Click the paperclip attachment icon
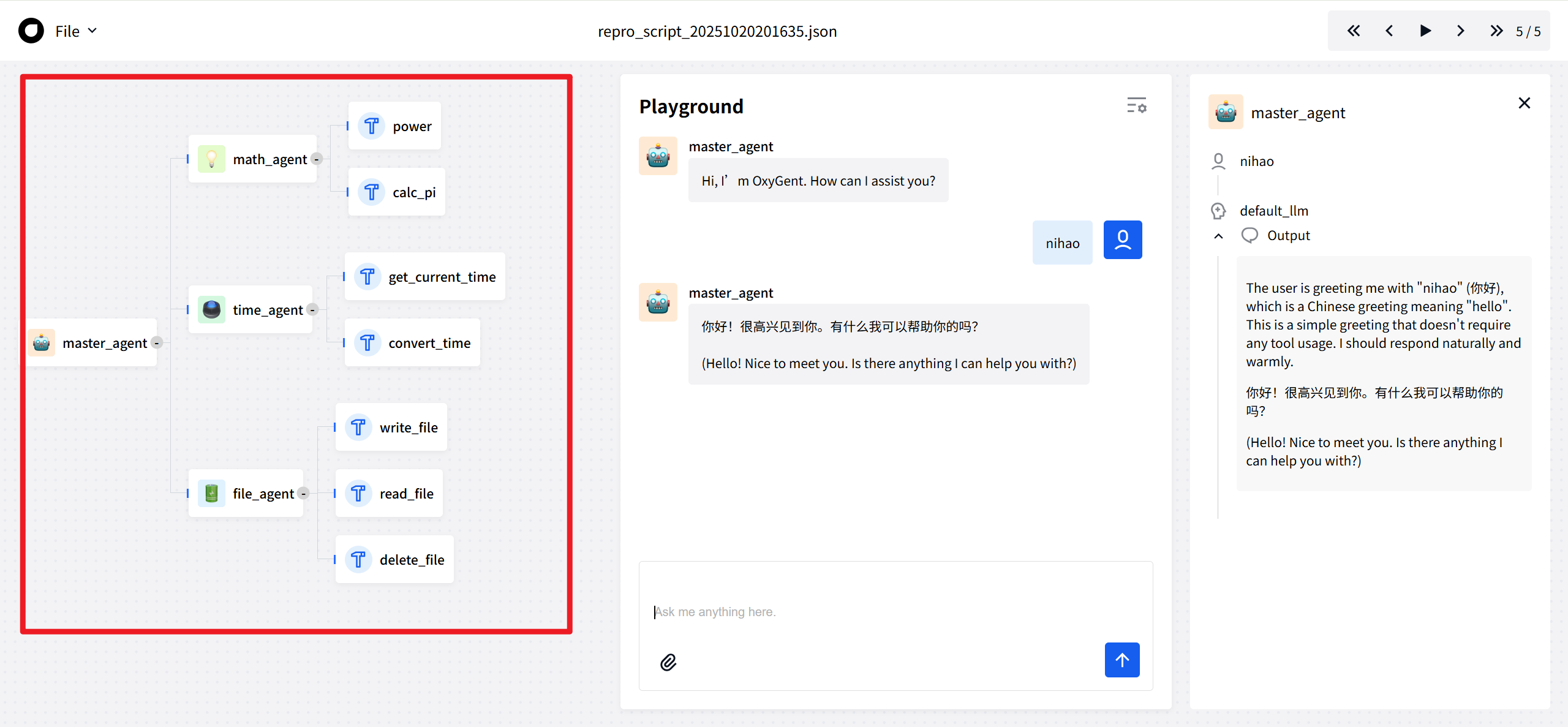The image size is (1568, 727). (x=668, y=662)
